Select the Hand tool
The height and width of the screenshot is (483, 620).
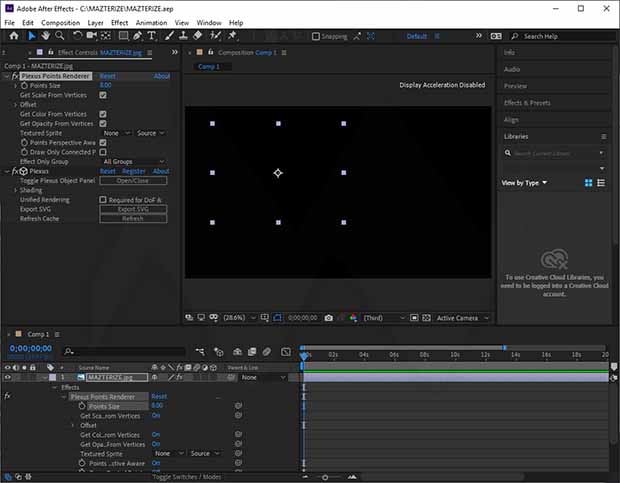coord(45,36)
